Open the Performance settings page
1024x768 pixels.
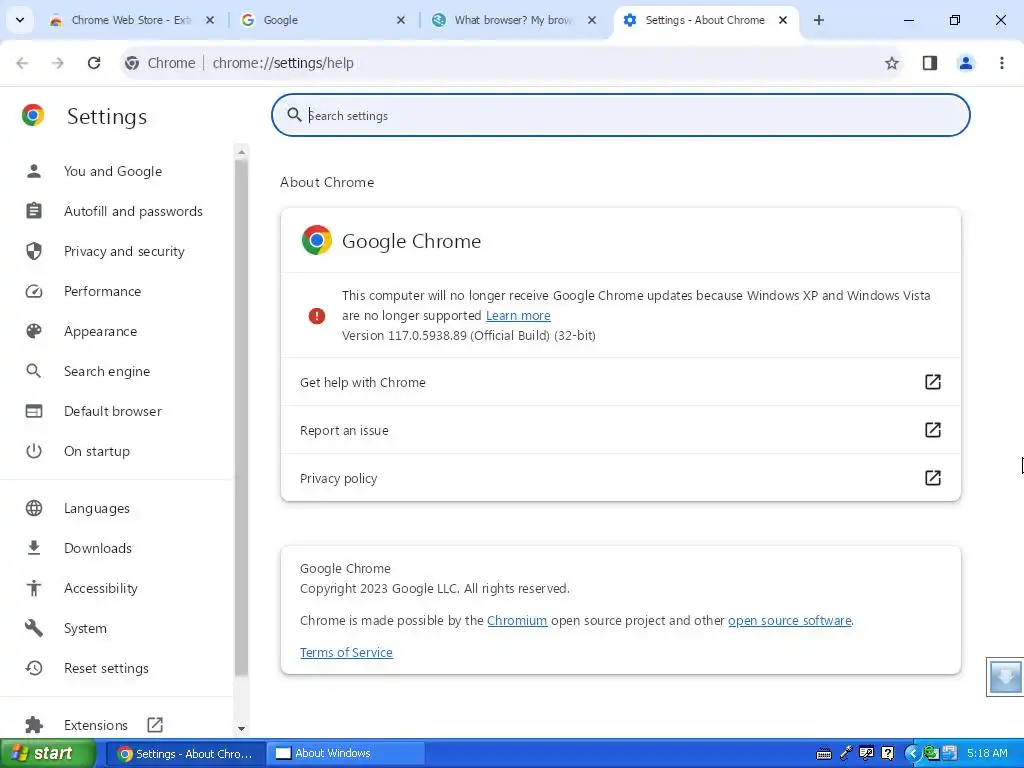(102, 291)
